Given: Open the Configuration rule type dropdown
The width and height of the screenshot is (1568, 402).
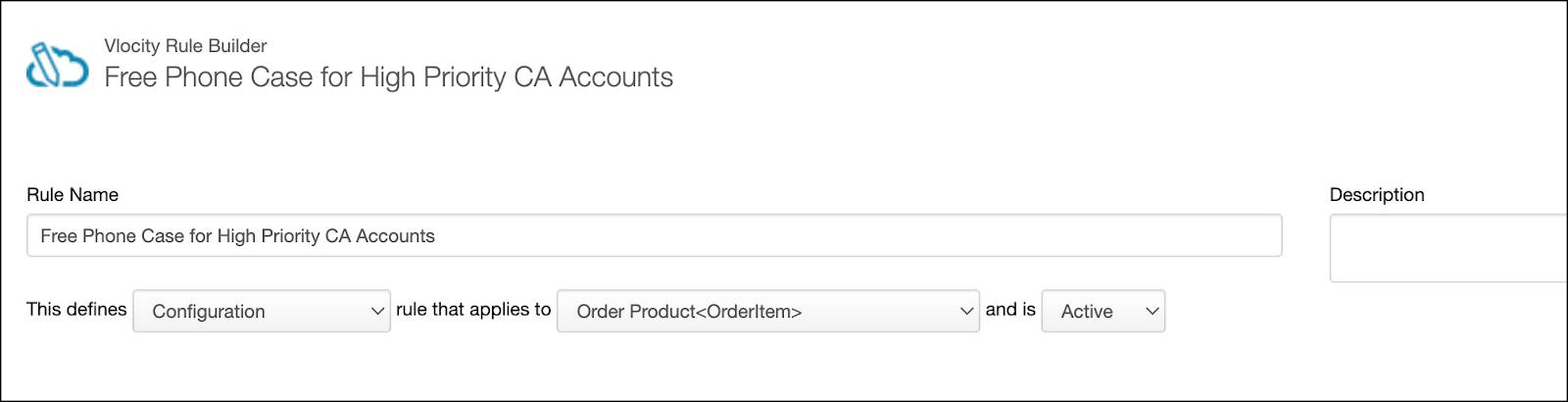Looking at the screenshot, I should [x=262, y=311].
